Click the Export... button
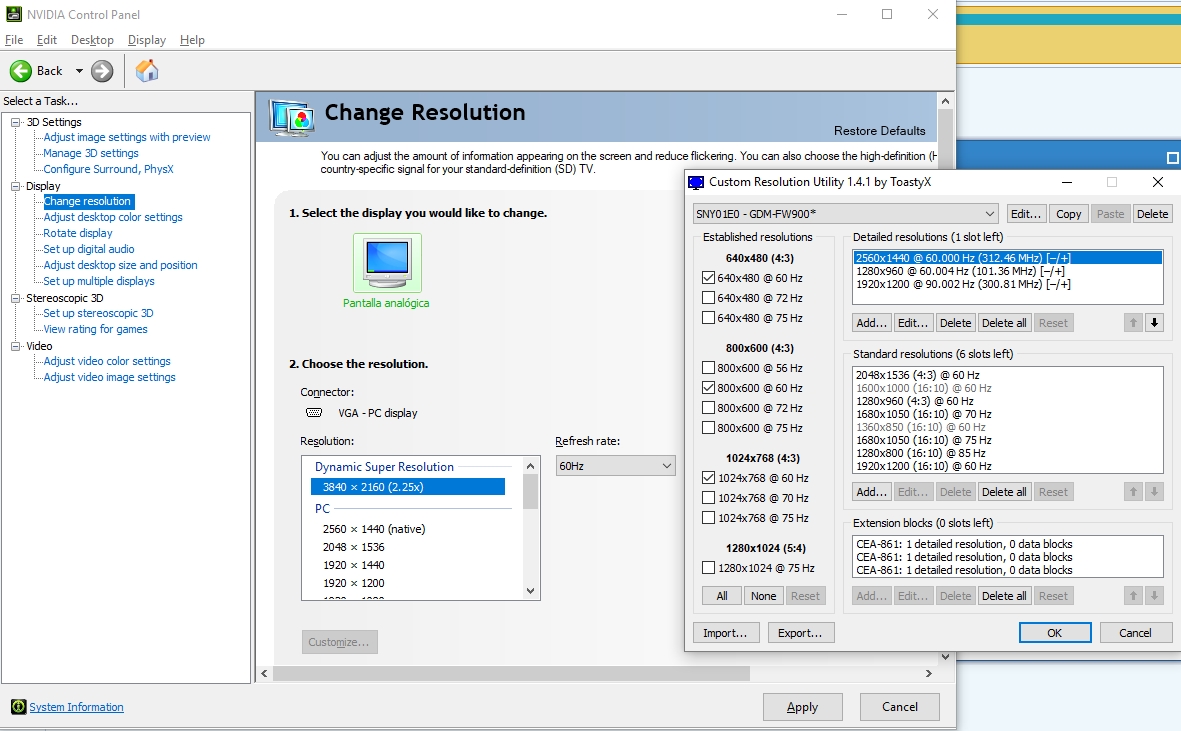1181x731 pixels. (x=799, y=633)
